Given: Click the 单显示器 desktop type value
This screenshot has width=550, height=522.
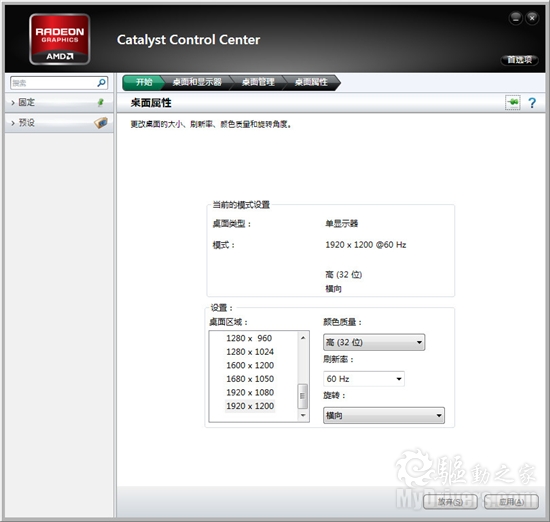Looking at the screenshot, I should [x=341, y=223].
